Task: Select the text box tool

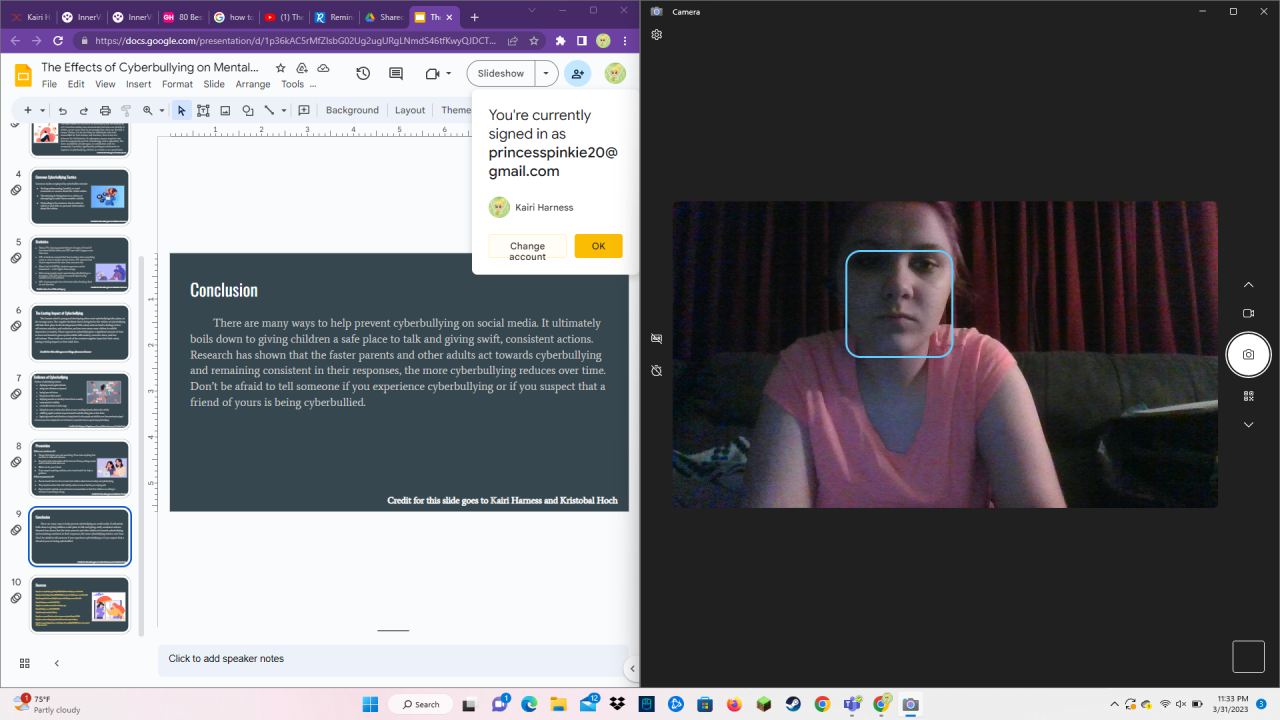Action: 203,111
